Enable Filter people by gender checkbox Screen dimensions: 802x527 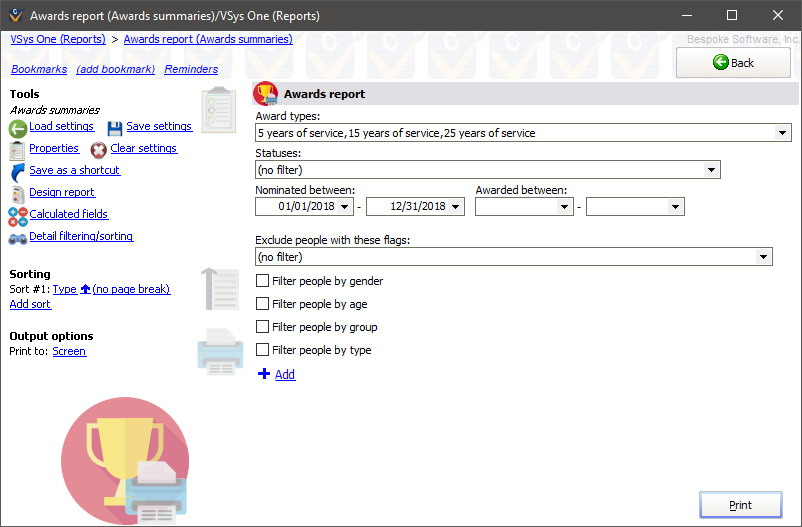[x=263, y=282]
